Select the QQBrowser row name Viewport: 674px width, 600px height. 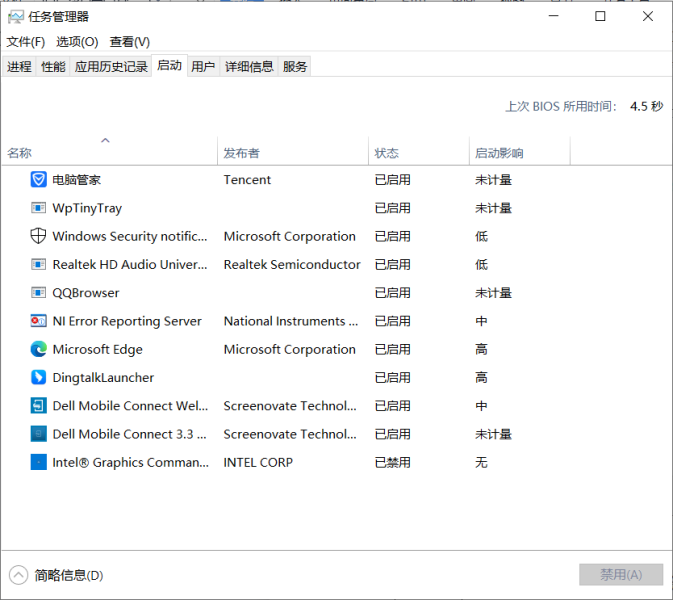click(x=86, y=293)
